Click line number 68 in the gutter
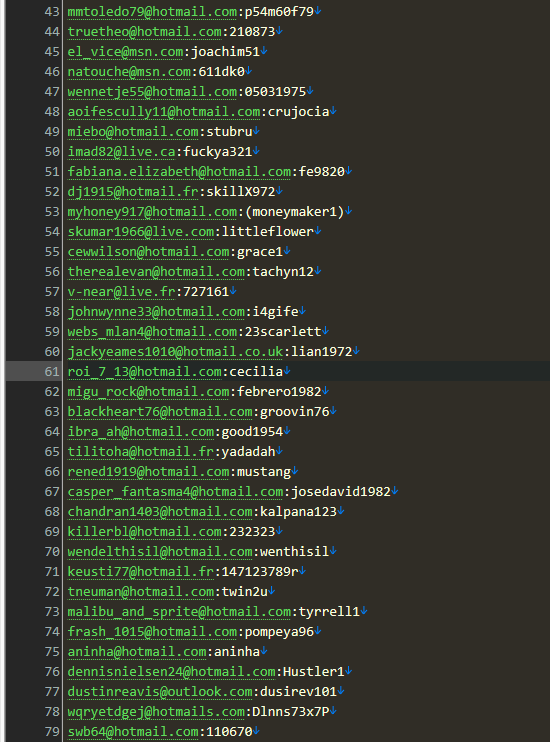This screenshot has width=550, height=742. coord(52,512)
